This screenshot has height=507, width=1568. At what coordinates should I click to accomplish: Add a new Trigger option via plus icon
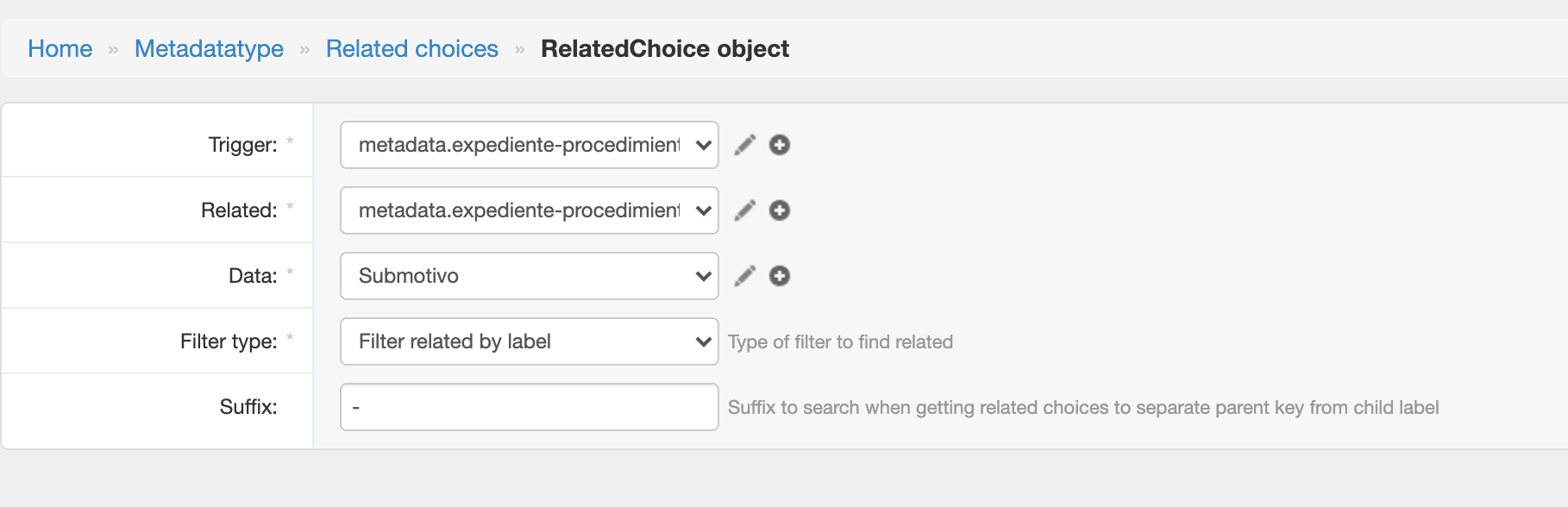pos(779,145)
